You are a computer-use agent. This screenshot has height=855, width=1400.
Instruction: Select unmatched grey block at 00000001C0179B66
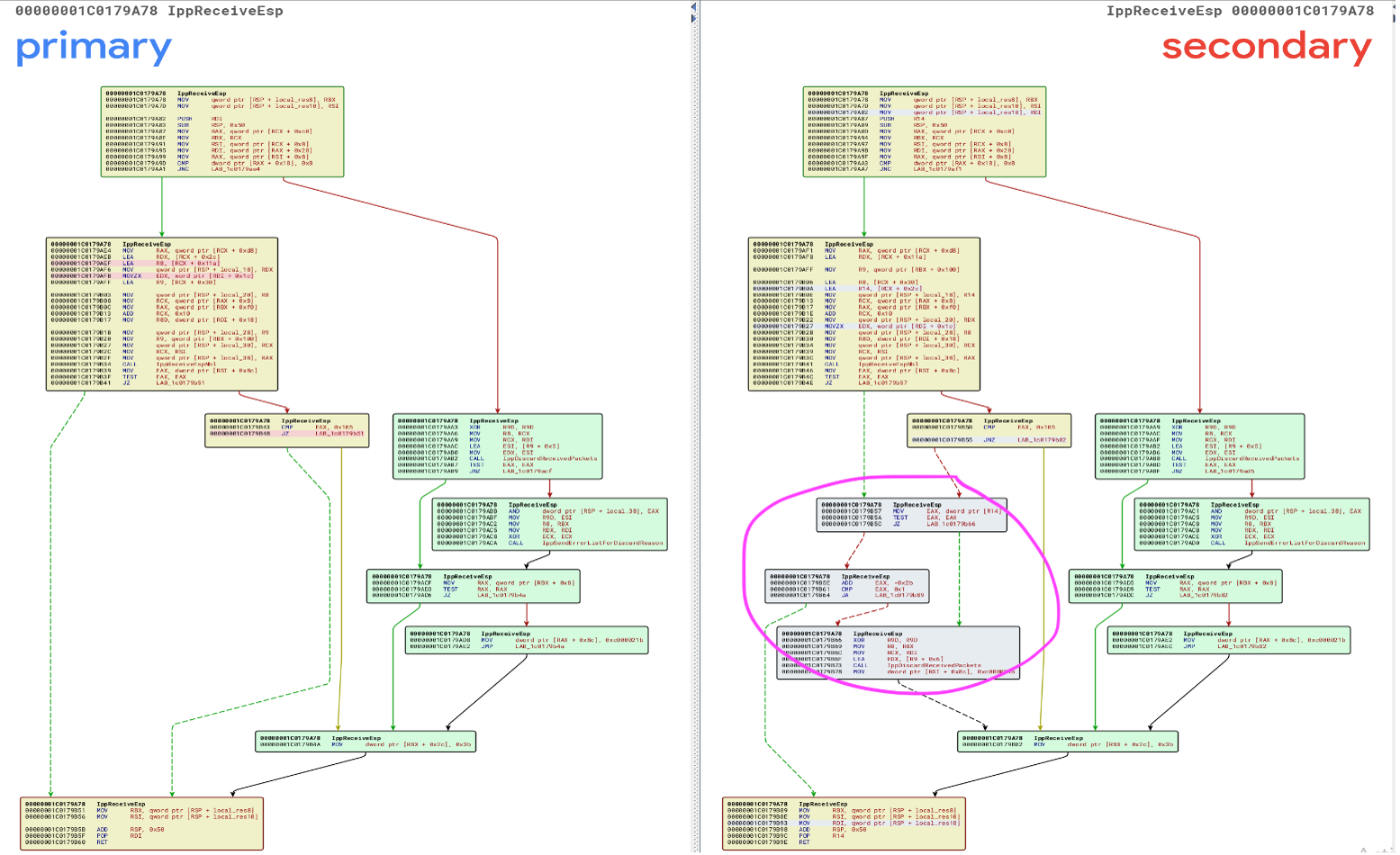pos(899,652)
